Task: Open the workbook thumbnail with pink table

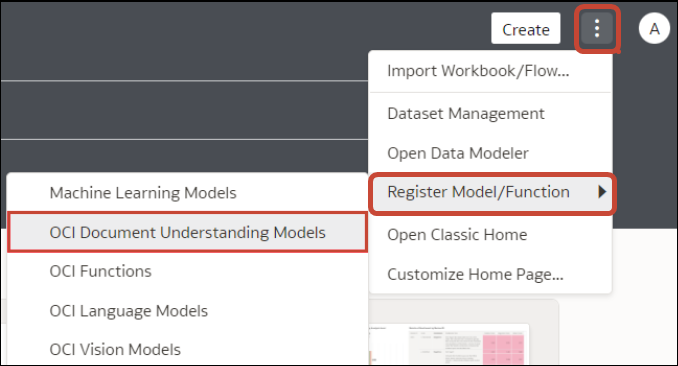Action: click(448, 344)
